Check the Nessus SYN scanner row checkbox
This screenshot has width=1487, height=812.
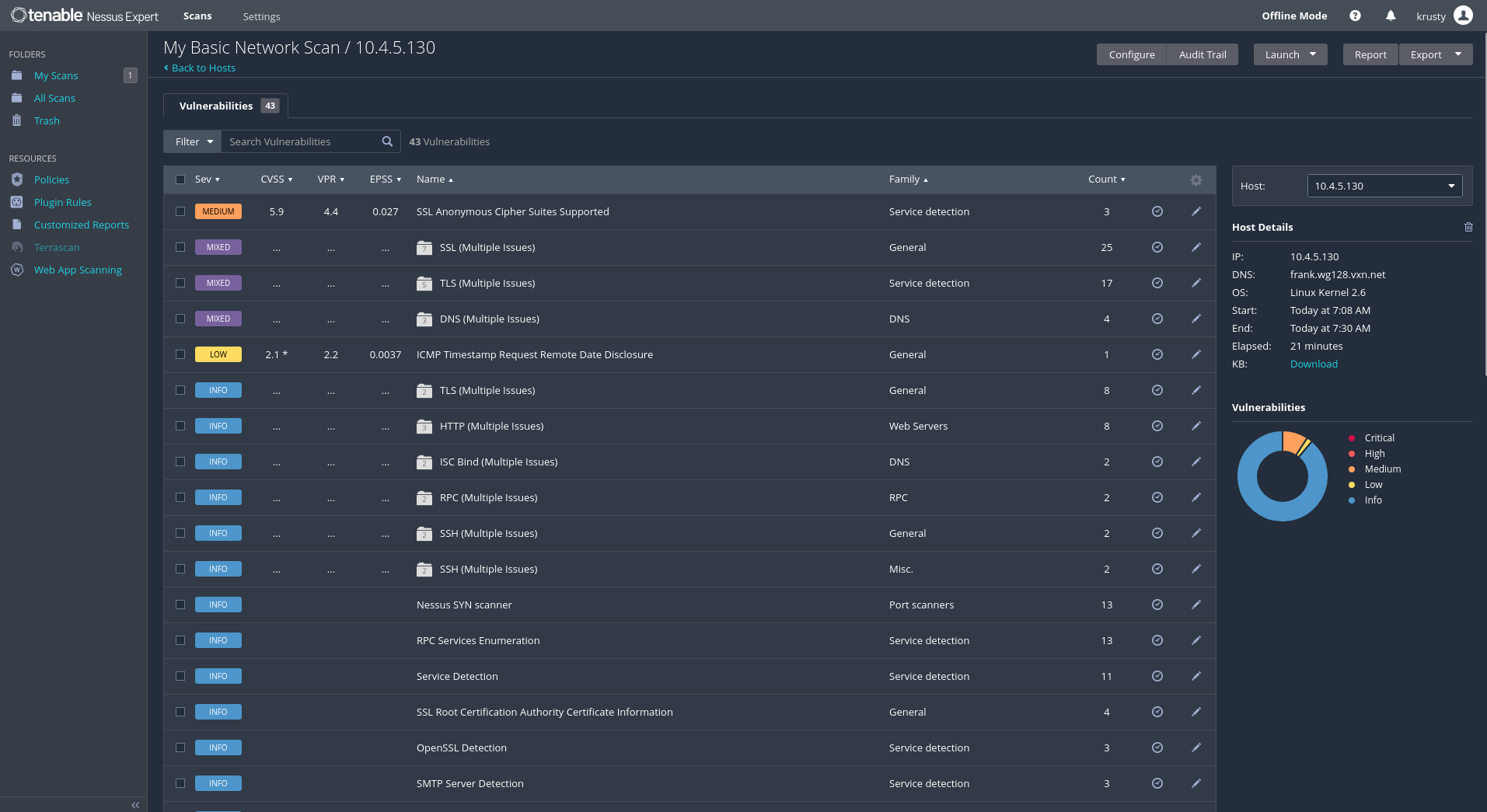pos(180,605)
